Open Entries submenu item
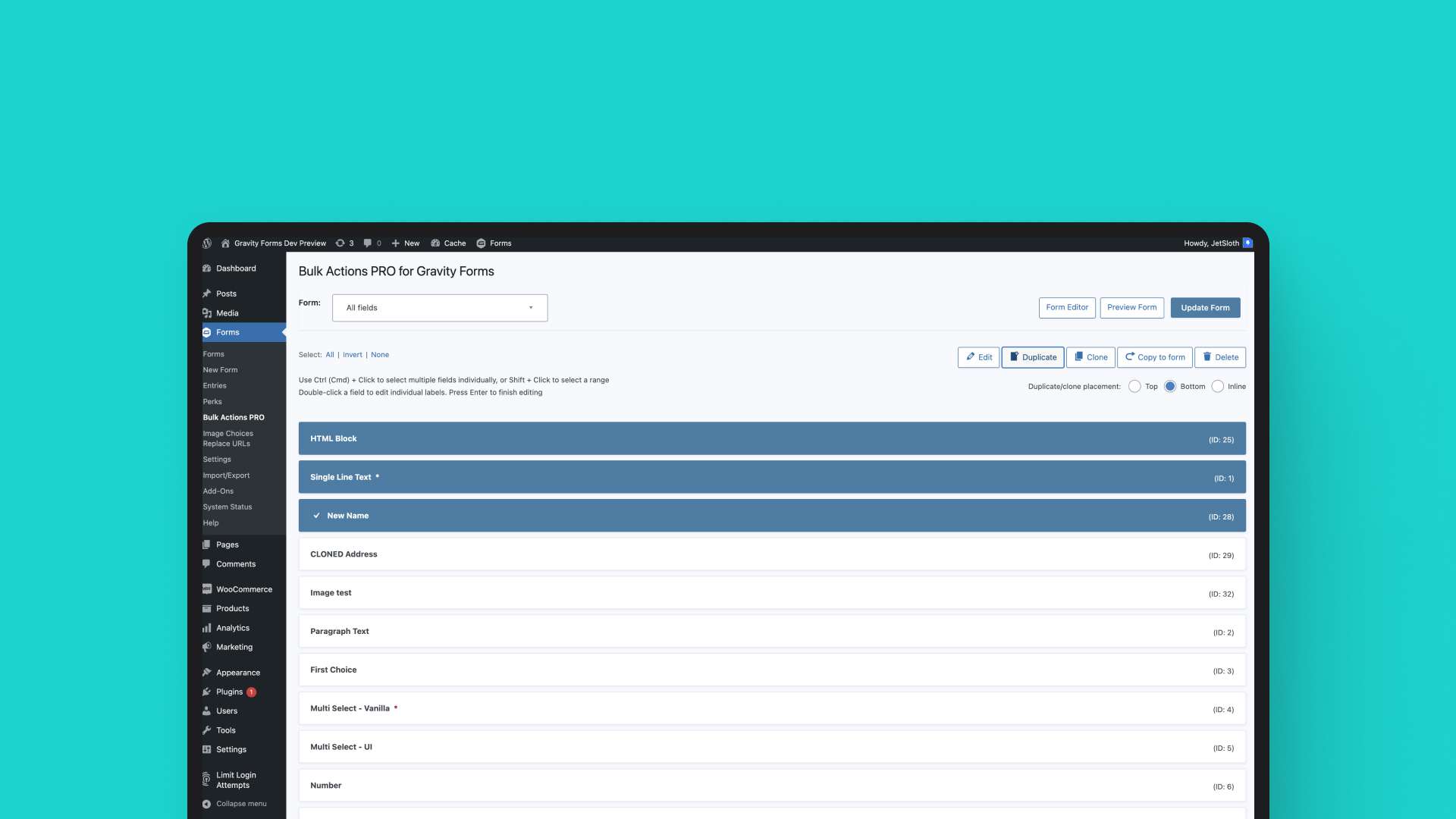1456x819 pixels. tap(215, 386)
